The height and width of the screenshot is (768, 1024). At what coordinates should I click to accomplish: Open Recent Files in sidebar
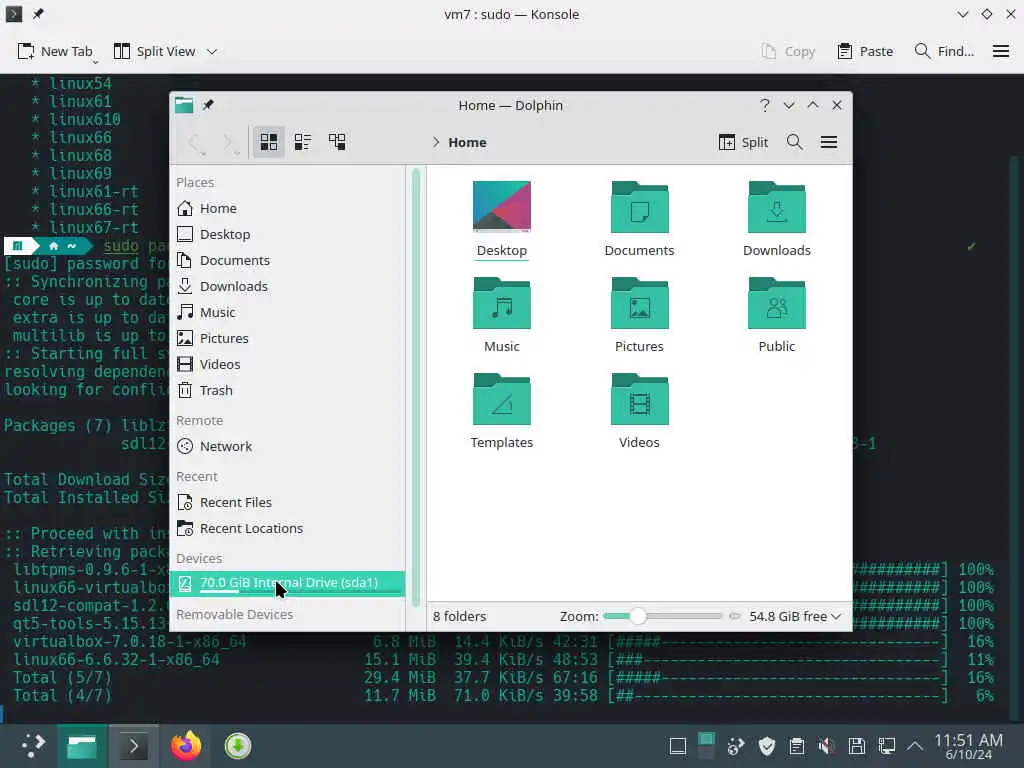(x=287, y=503)
